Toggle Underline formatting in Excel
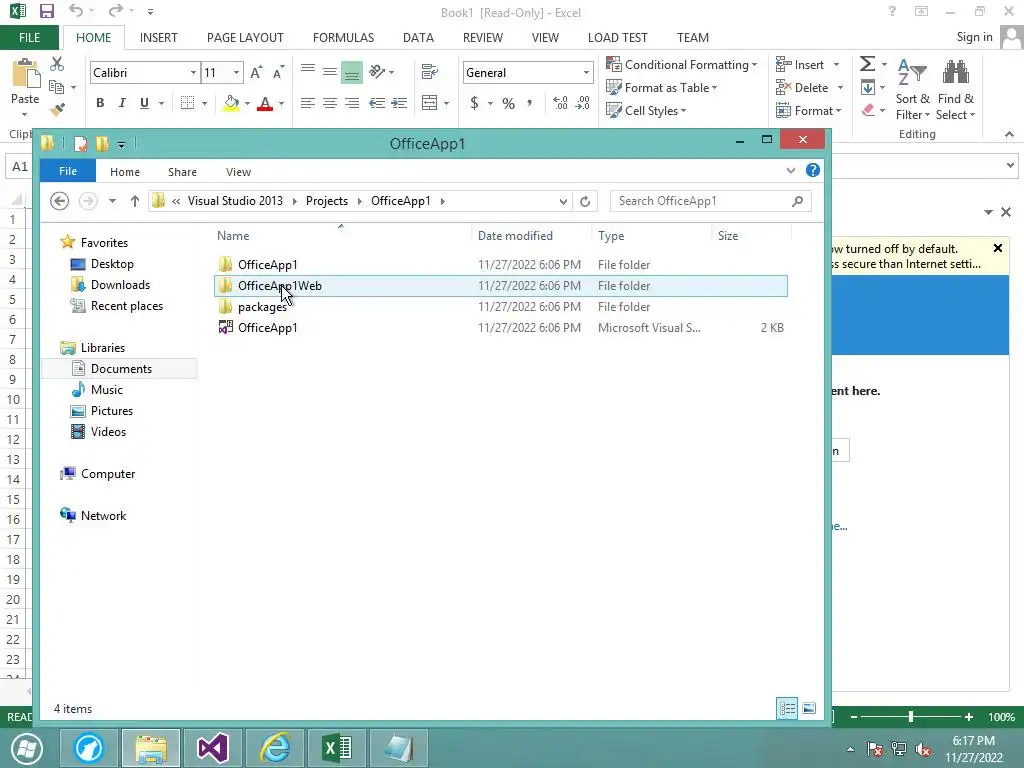Screen dimensions: 1024x768 pos(144,103)
